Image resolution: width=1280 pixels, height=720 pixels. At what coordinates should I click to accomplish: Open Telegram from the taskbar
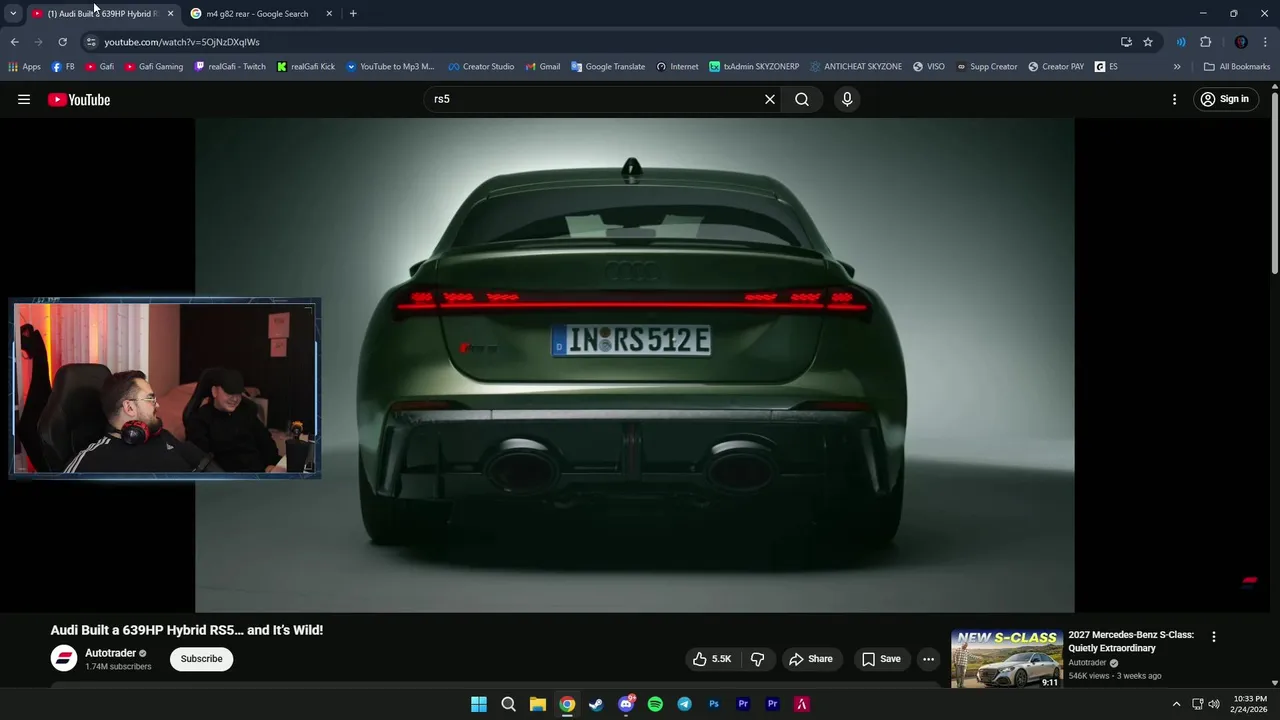pos(684,704)
